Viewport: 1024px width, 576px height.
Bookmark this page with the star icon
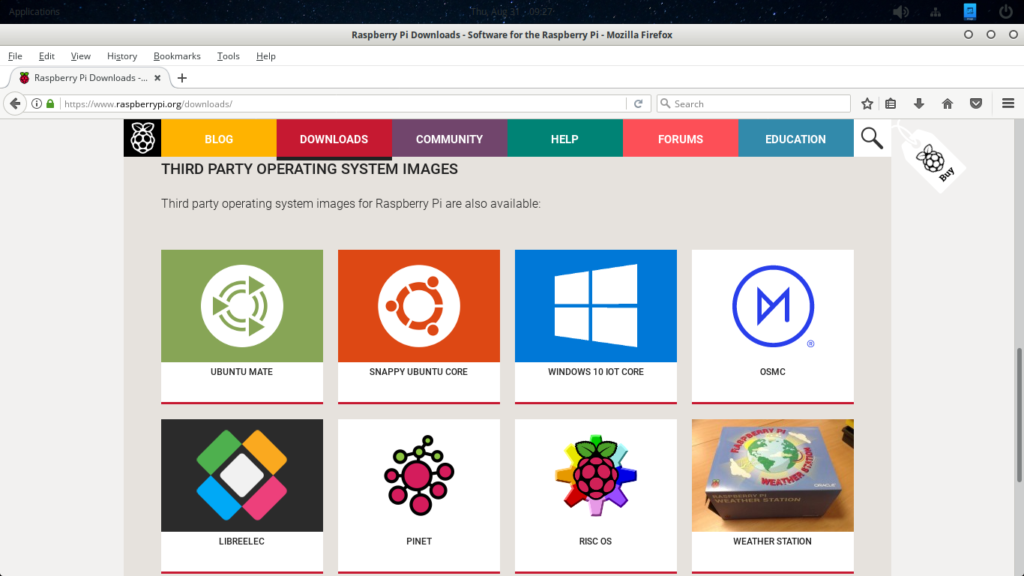pyautogui.click(x=867, y=104)
